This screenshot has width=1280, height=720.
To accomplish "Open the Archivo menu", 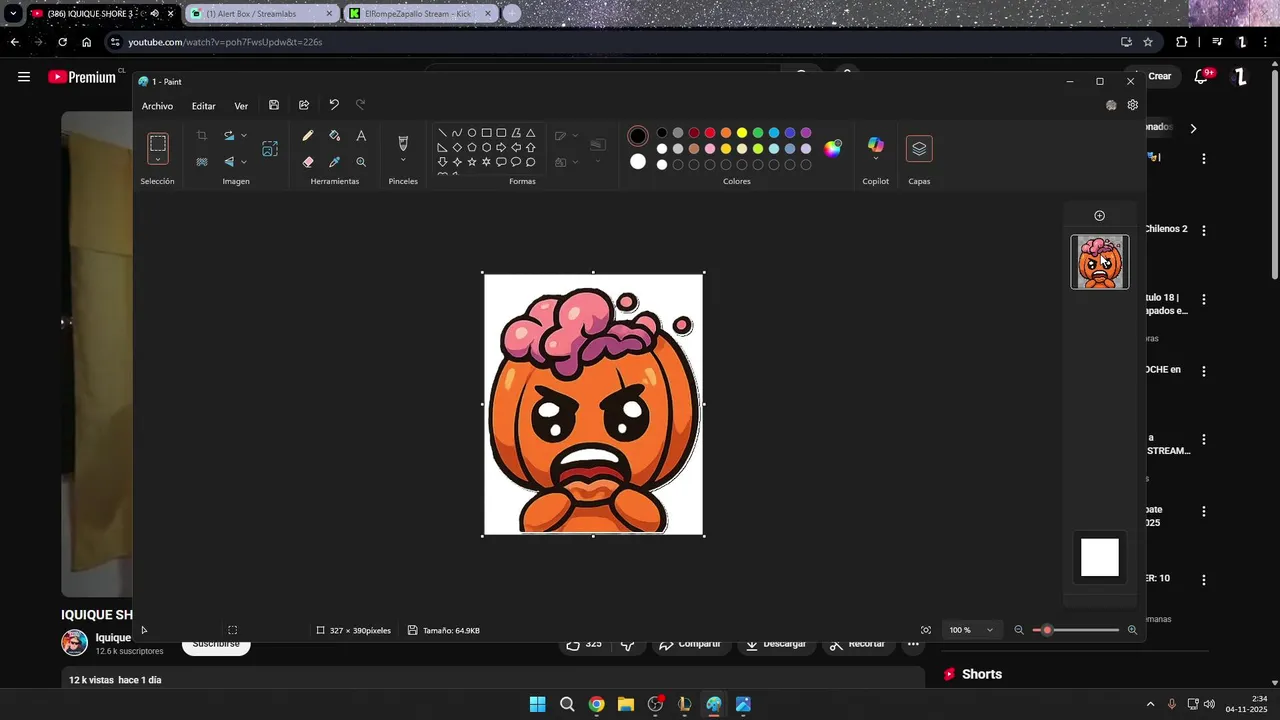I will (157, 106).
